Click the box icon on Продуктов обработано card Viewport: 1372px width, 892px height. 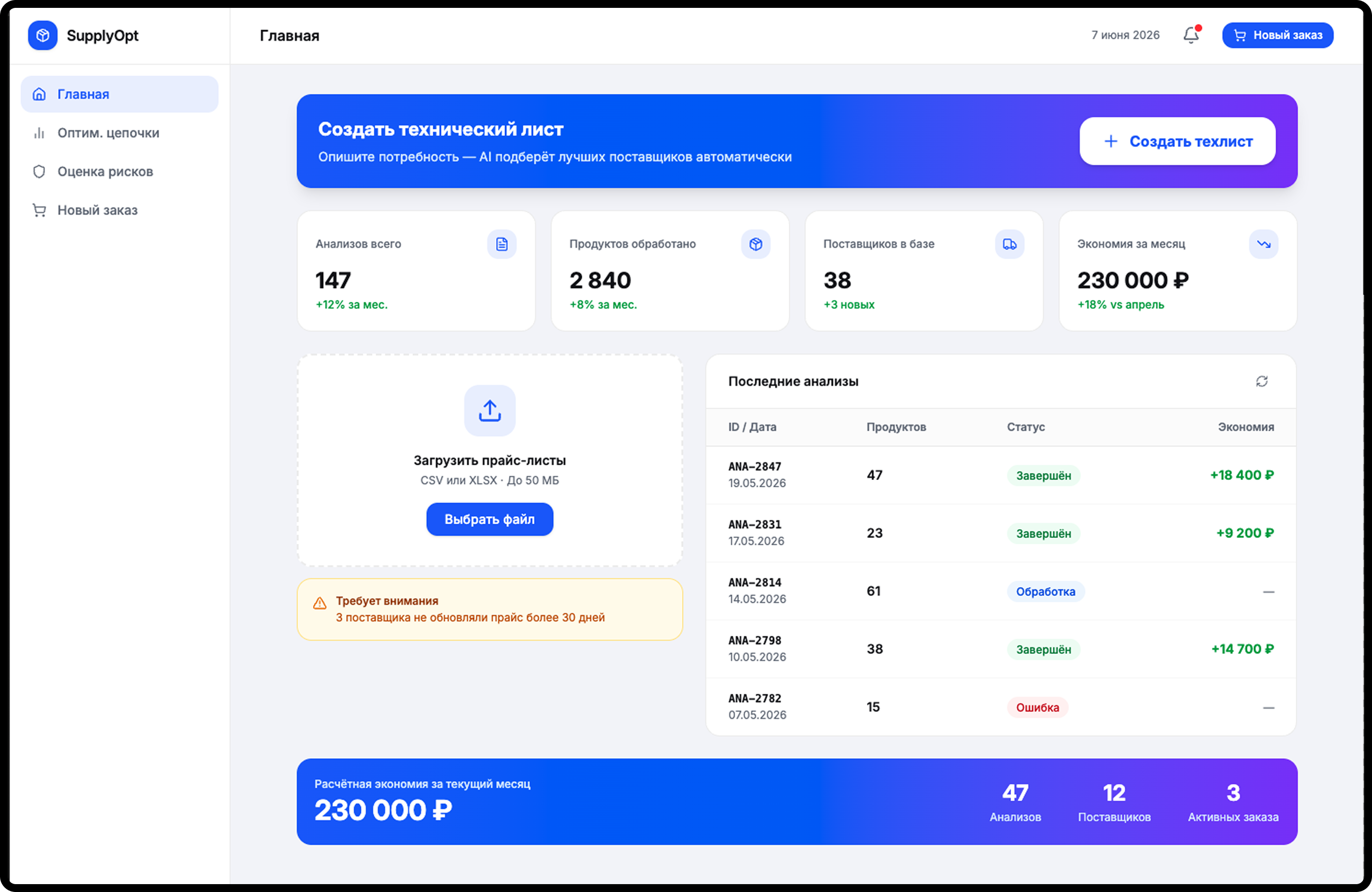756,244
